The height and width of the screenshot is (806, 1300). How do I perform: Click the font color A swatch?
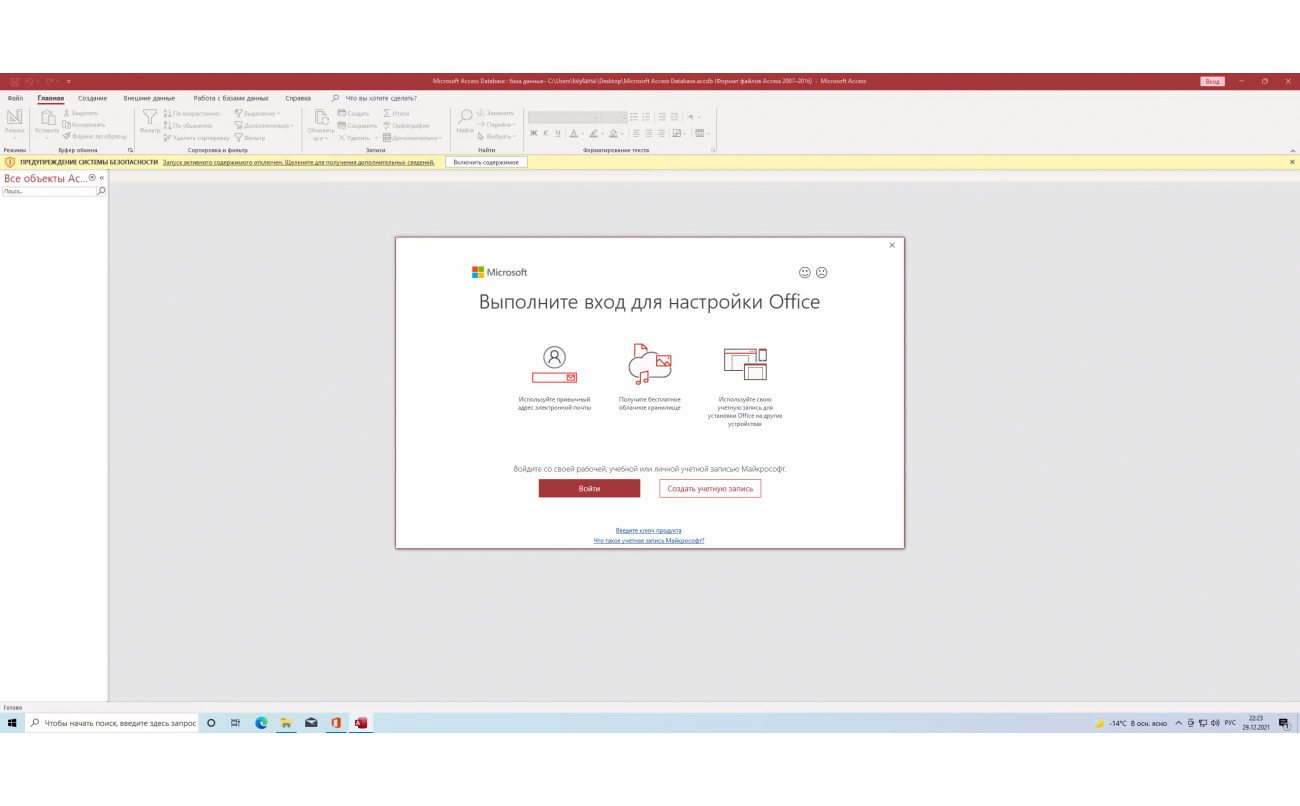(574, 133)
